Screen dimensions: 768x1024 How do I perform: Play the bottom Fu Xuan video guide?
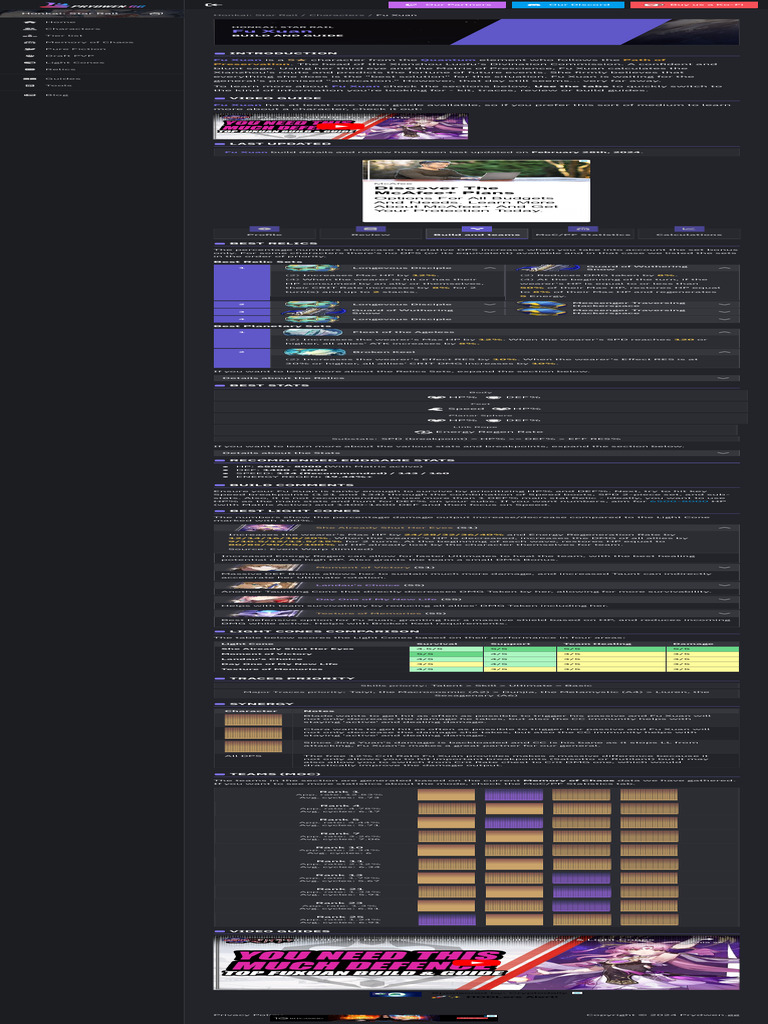click(x=477, y=963)
